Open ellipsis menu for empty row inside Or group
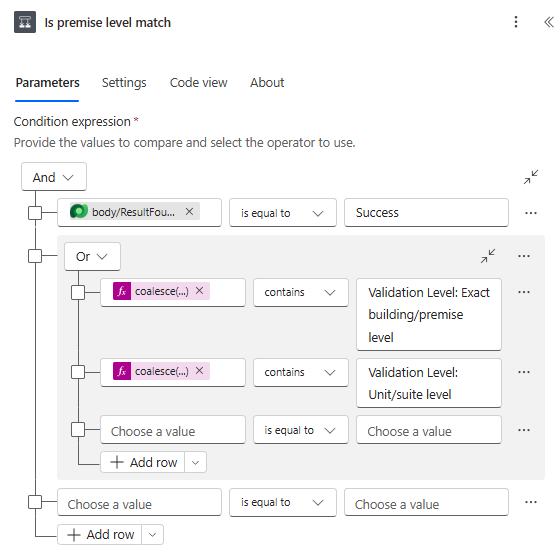554x560 pixels. [x=524, y=430]
